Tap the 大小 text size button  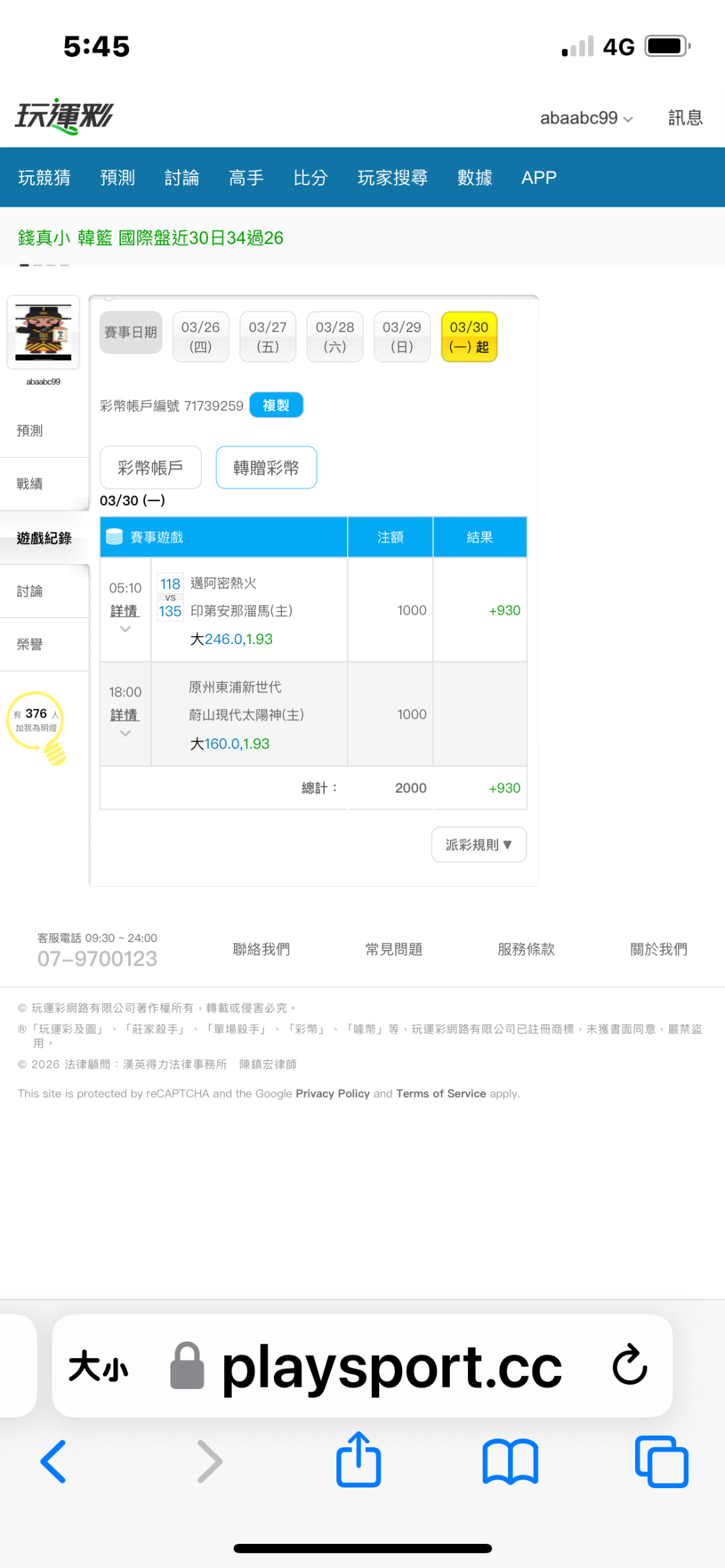point(98,1366)
